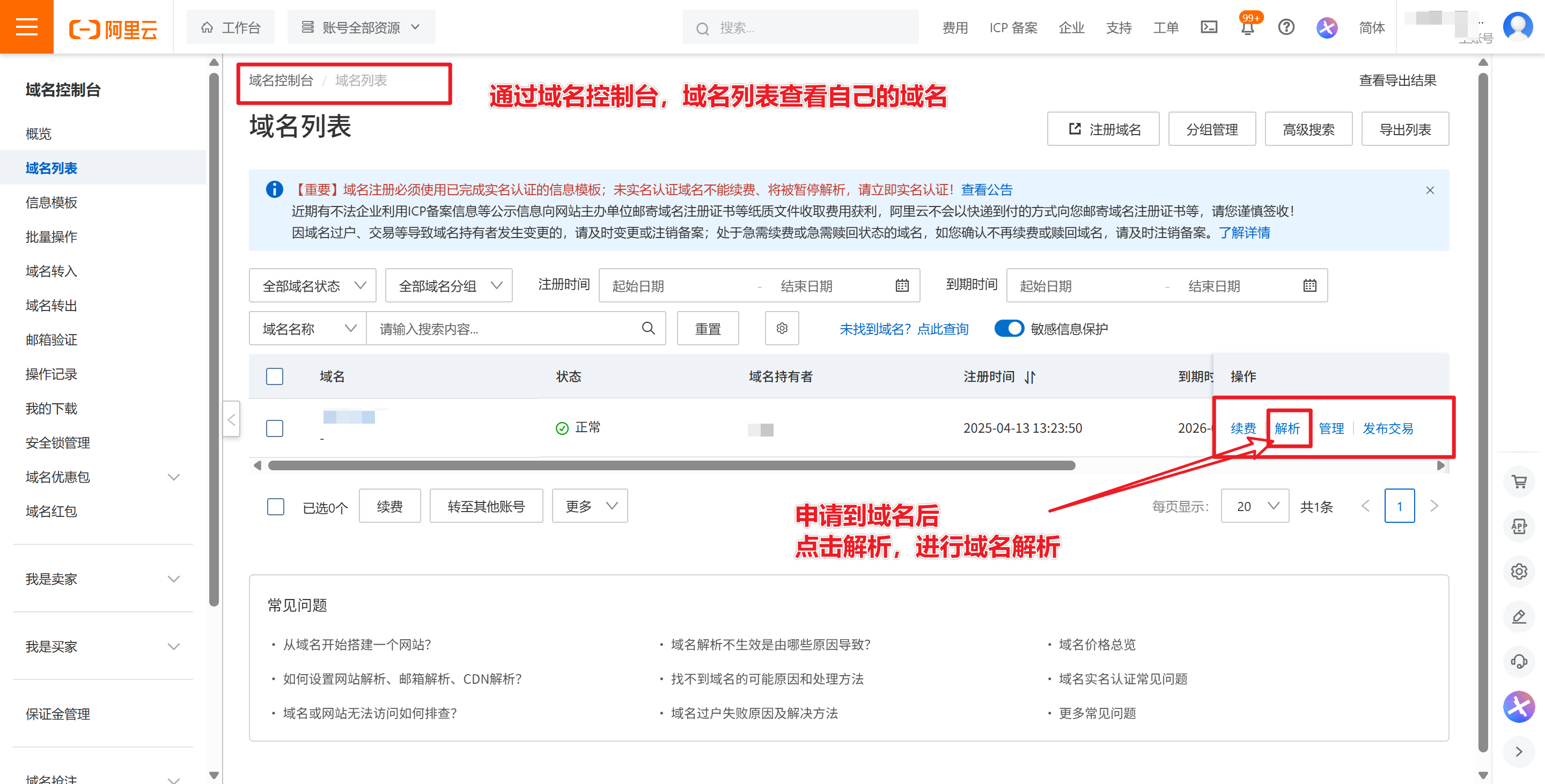
Task: Expand the 全部域名分组 dropdown
Action: tap(448, 286)
